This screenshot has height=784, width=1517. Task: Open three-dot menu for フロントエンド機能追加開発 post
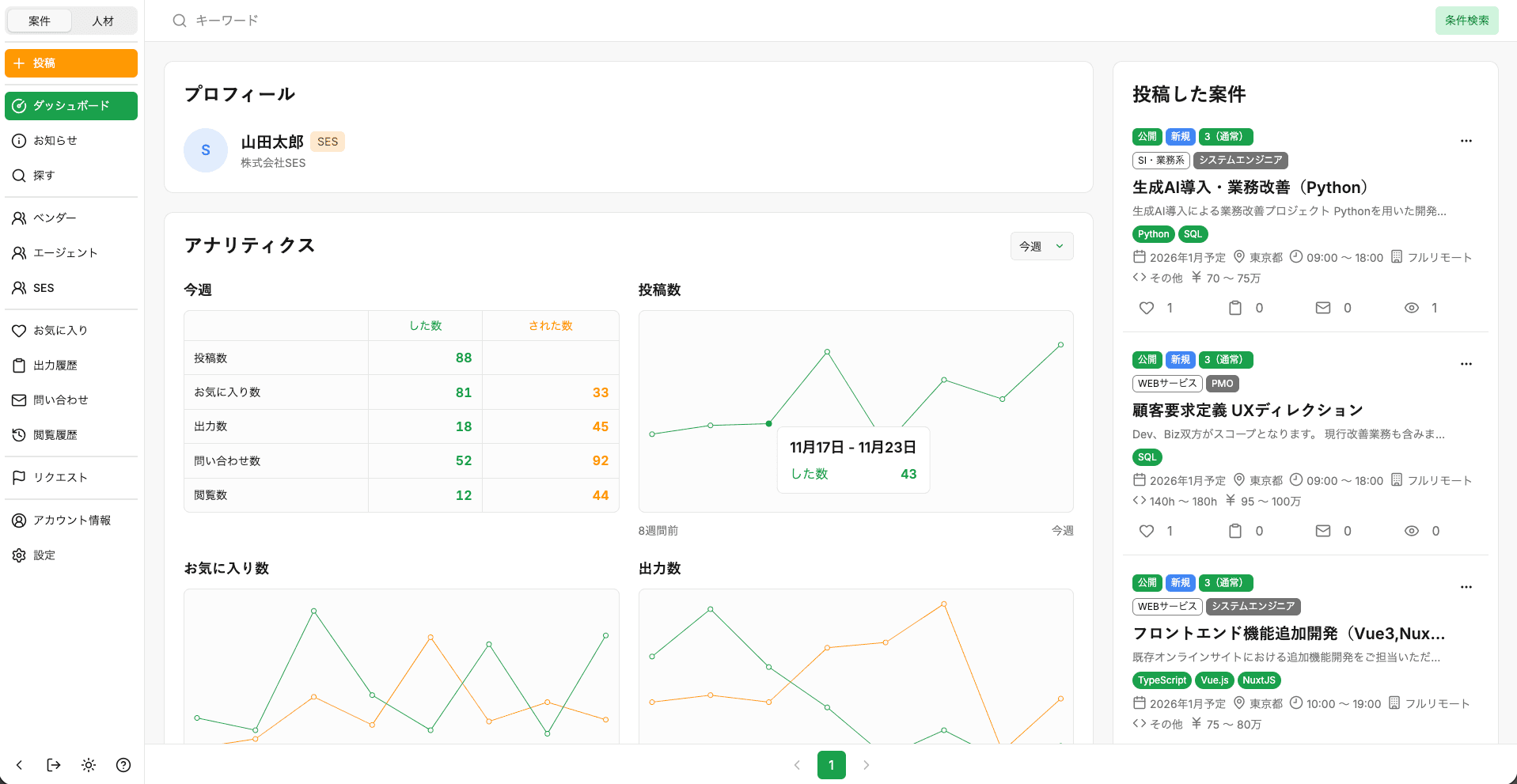[1466, 587]
